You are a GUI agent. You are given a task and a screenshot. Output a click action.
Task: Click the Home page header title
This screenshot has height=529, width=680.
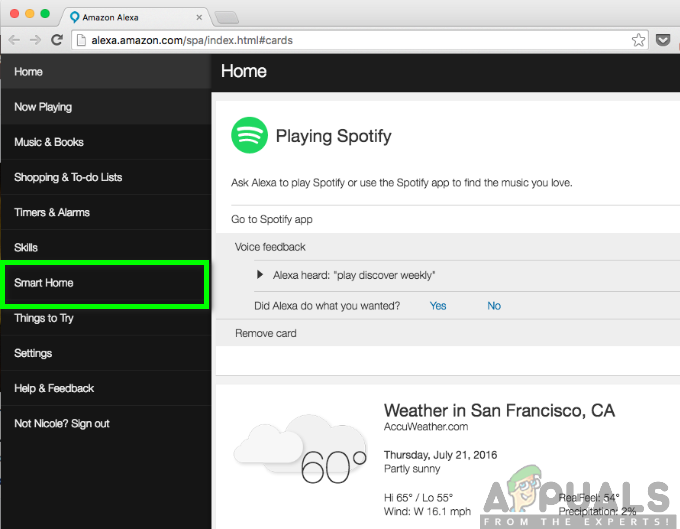pyautogui.click(x=244, y=71)
